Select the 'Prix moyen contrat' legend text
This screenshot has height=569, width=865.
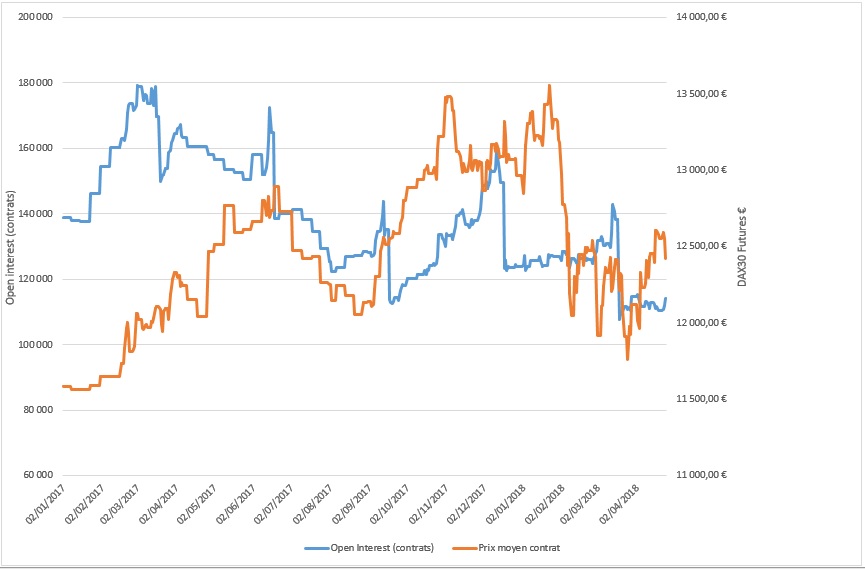[x=519, y=548]
